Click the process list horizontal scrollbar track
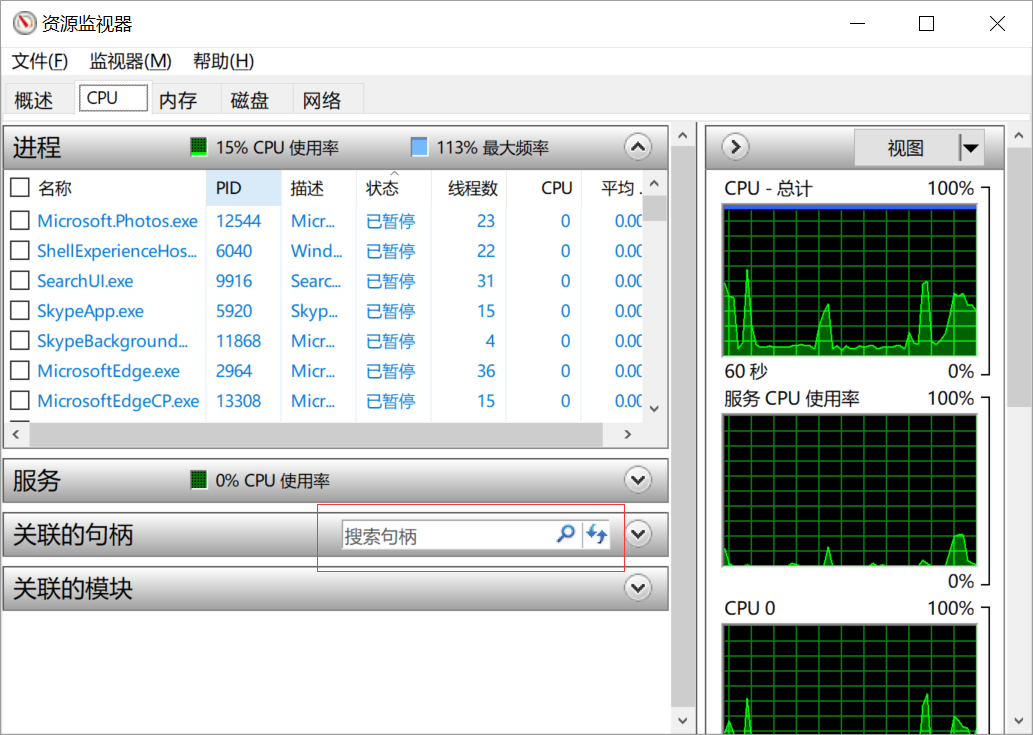Screen dimensions: 1033x735 point(316,434)
